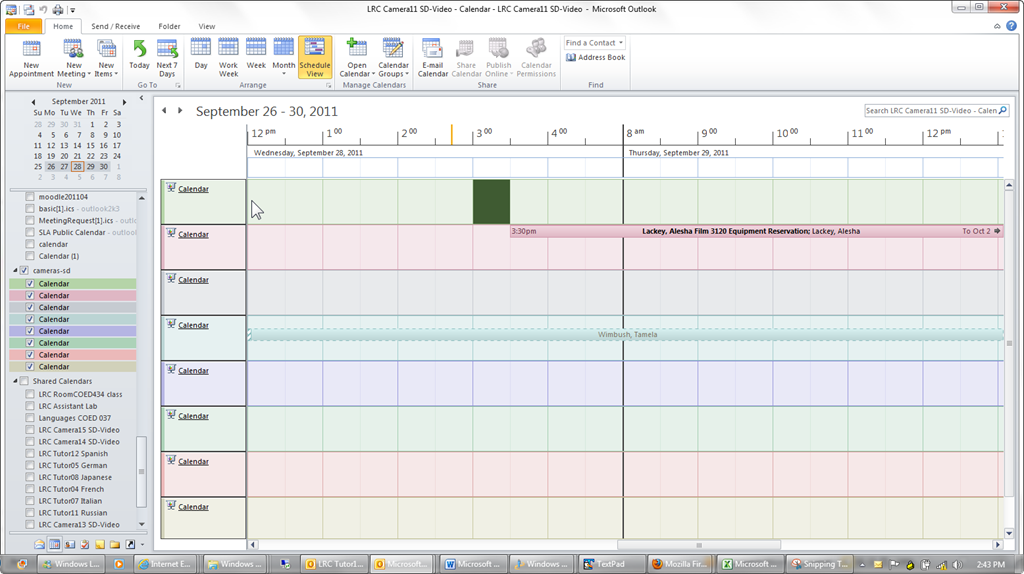Select September 29 in the mini calendar
Image resolution: width=1024 pixels, height=574 pixels.
tap(91, 167)
